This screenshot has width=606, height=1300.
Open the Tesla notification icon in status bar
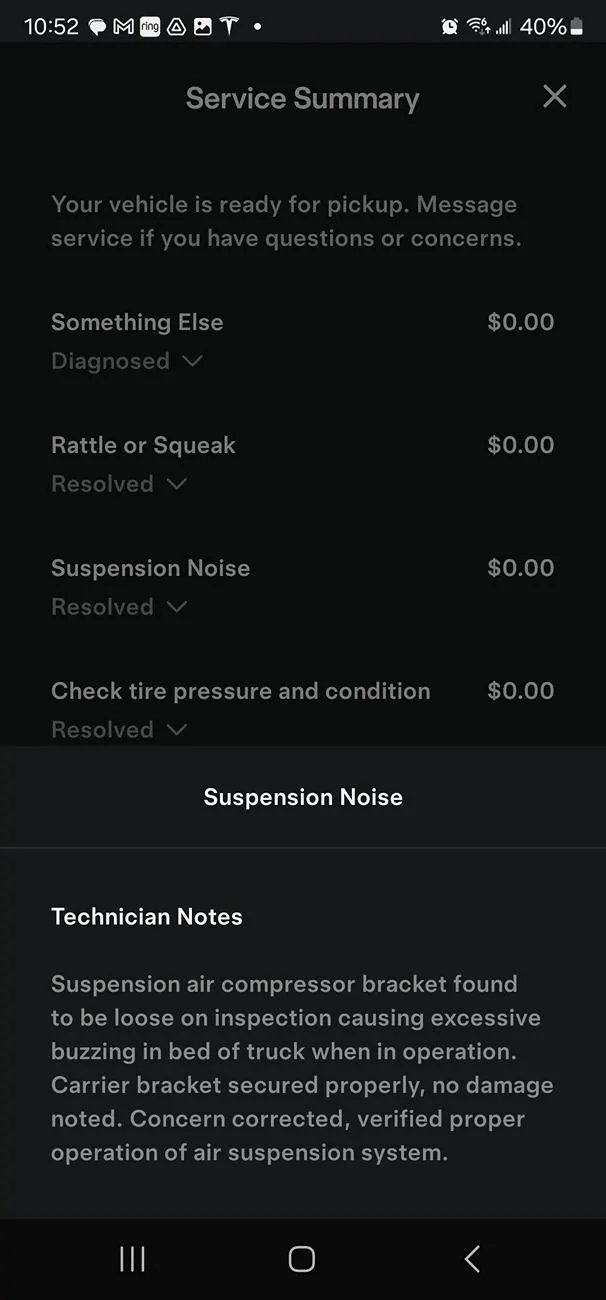click(229, 26)
